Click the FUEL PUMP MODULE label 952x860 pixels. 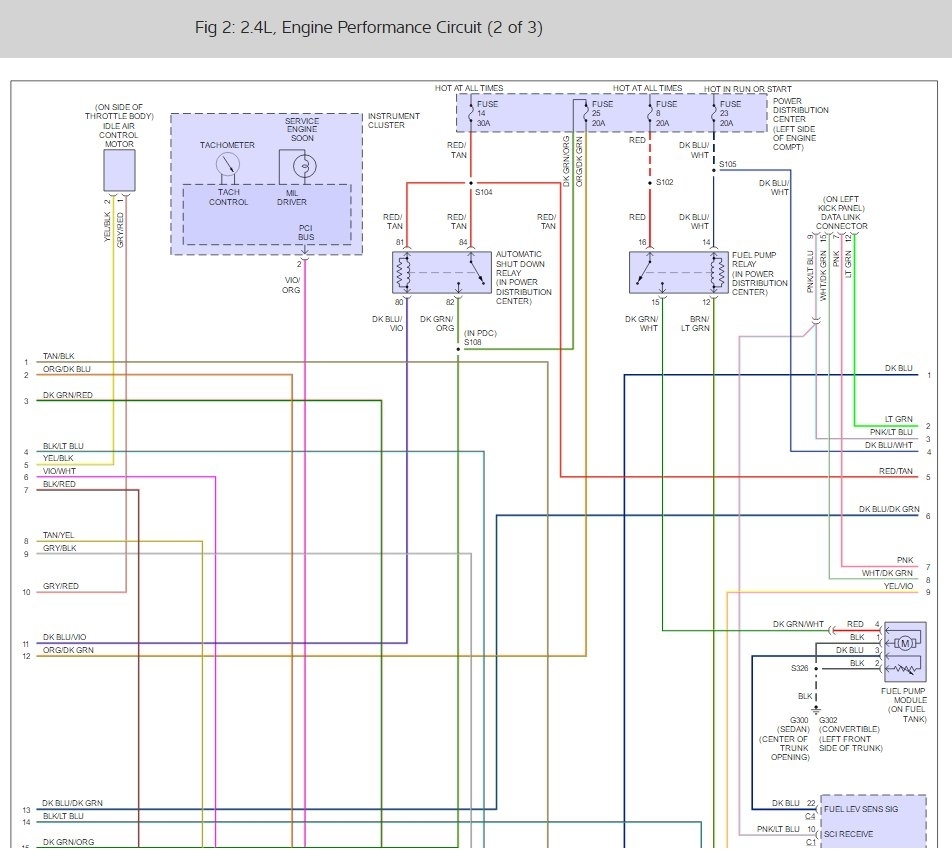(x=903, y=705)
